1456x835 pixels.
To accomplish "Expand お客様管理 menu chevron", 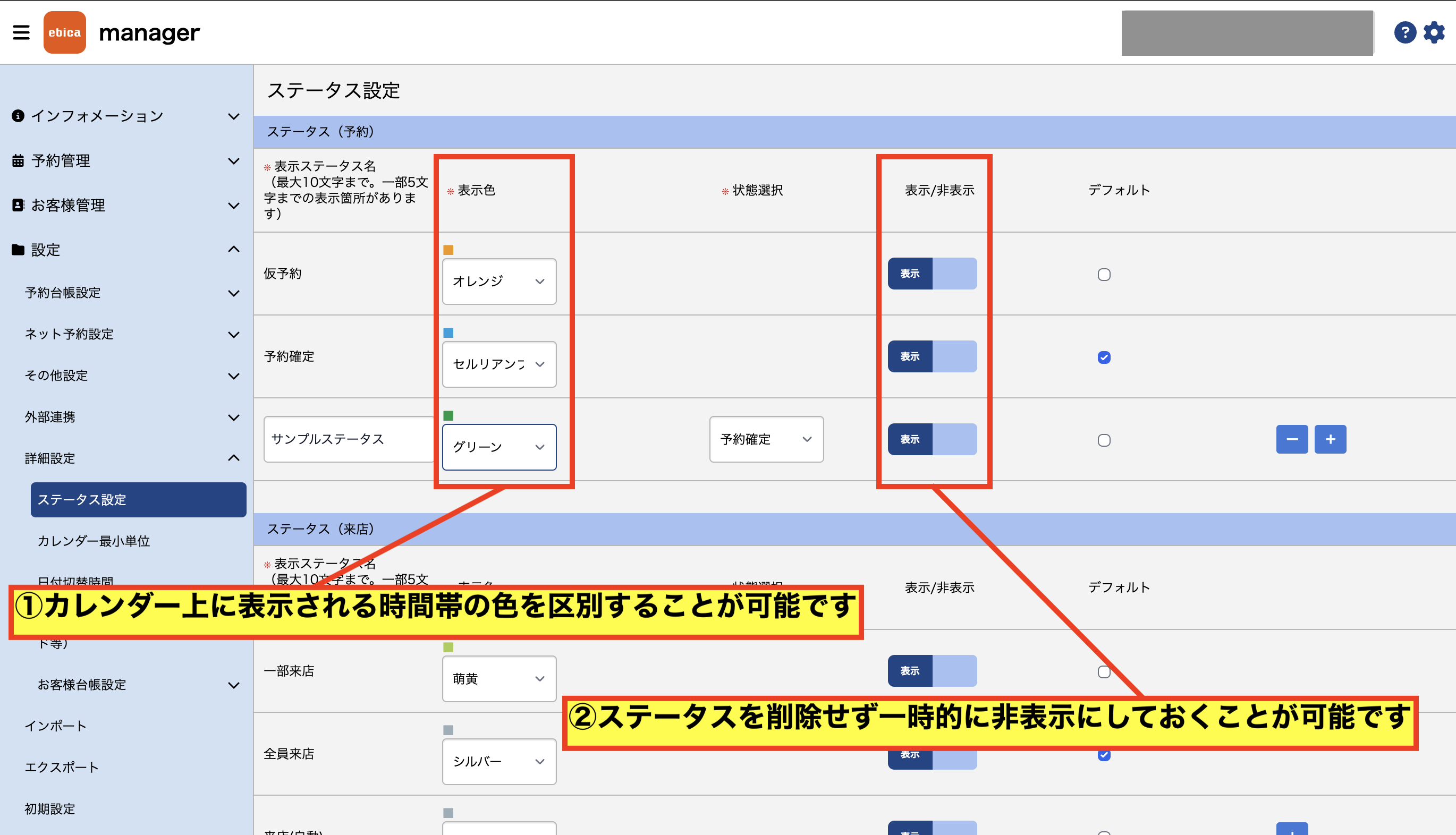I will tap(233, 206).
